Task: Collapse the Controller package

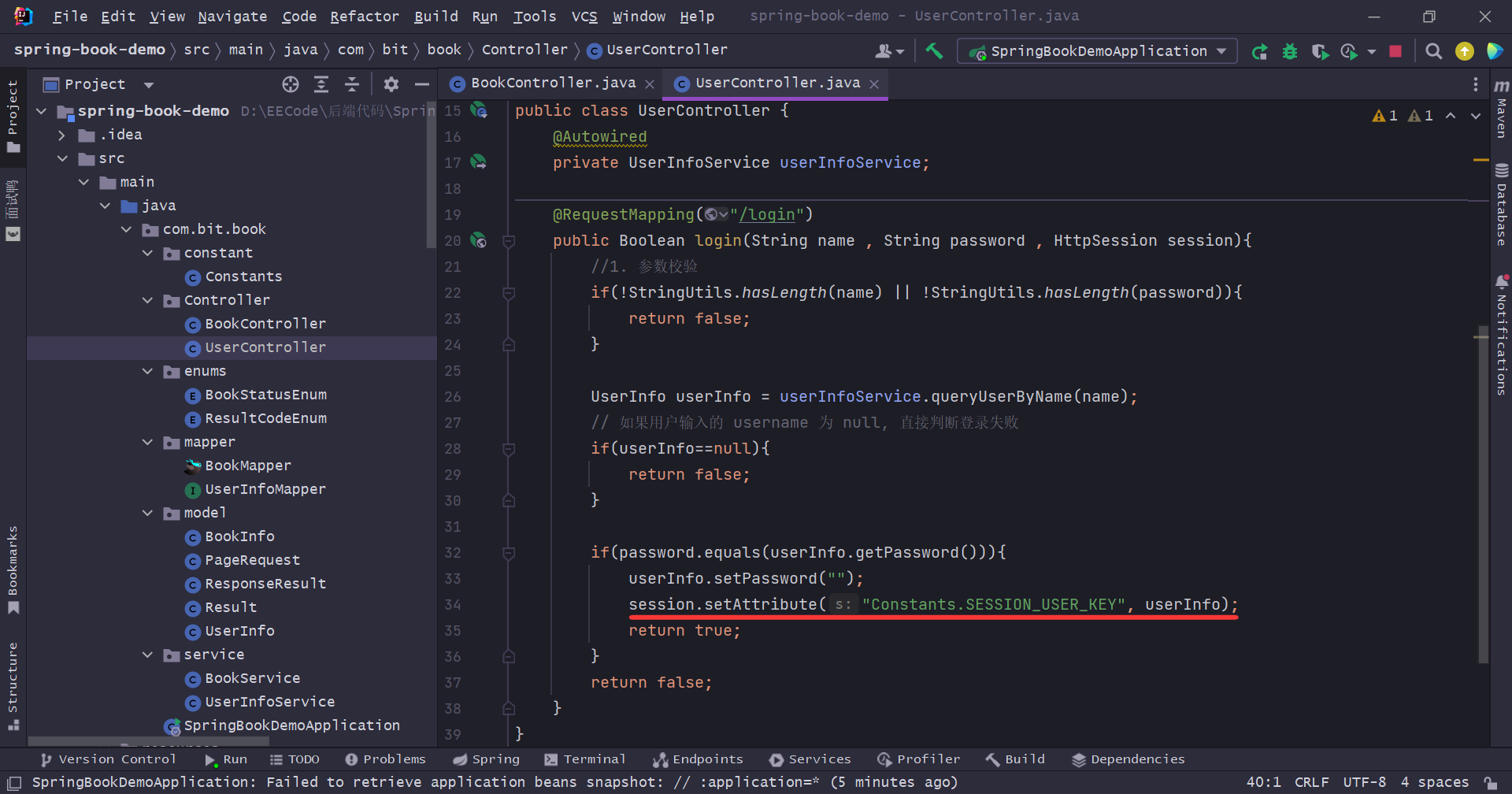Action: (x=147, y=301)
